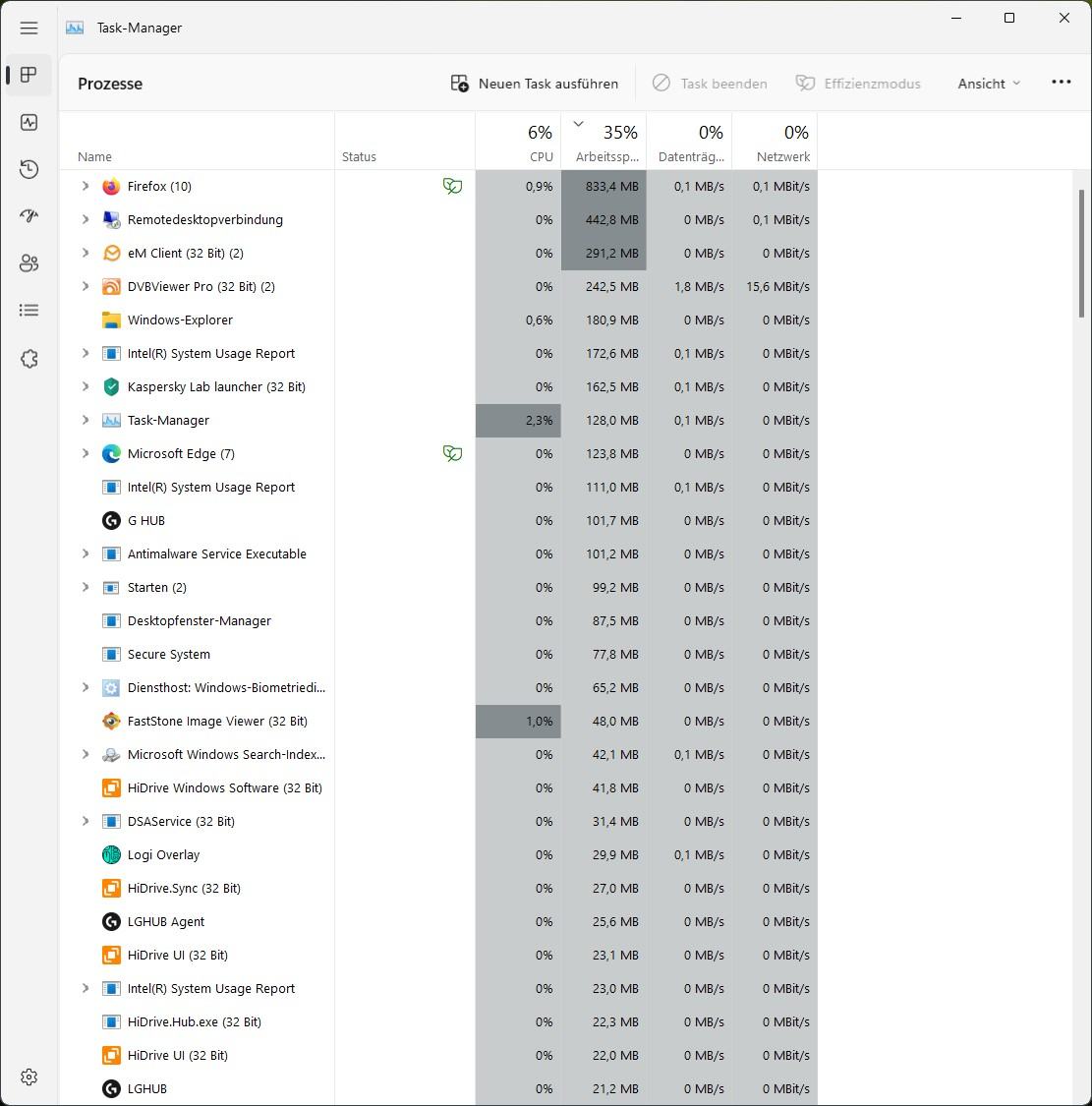This screenshot has height=1106, width=1092.
Task: Switch to the Users sidebar icon
Action: (x=29, y=263)
